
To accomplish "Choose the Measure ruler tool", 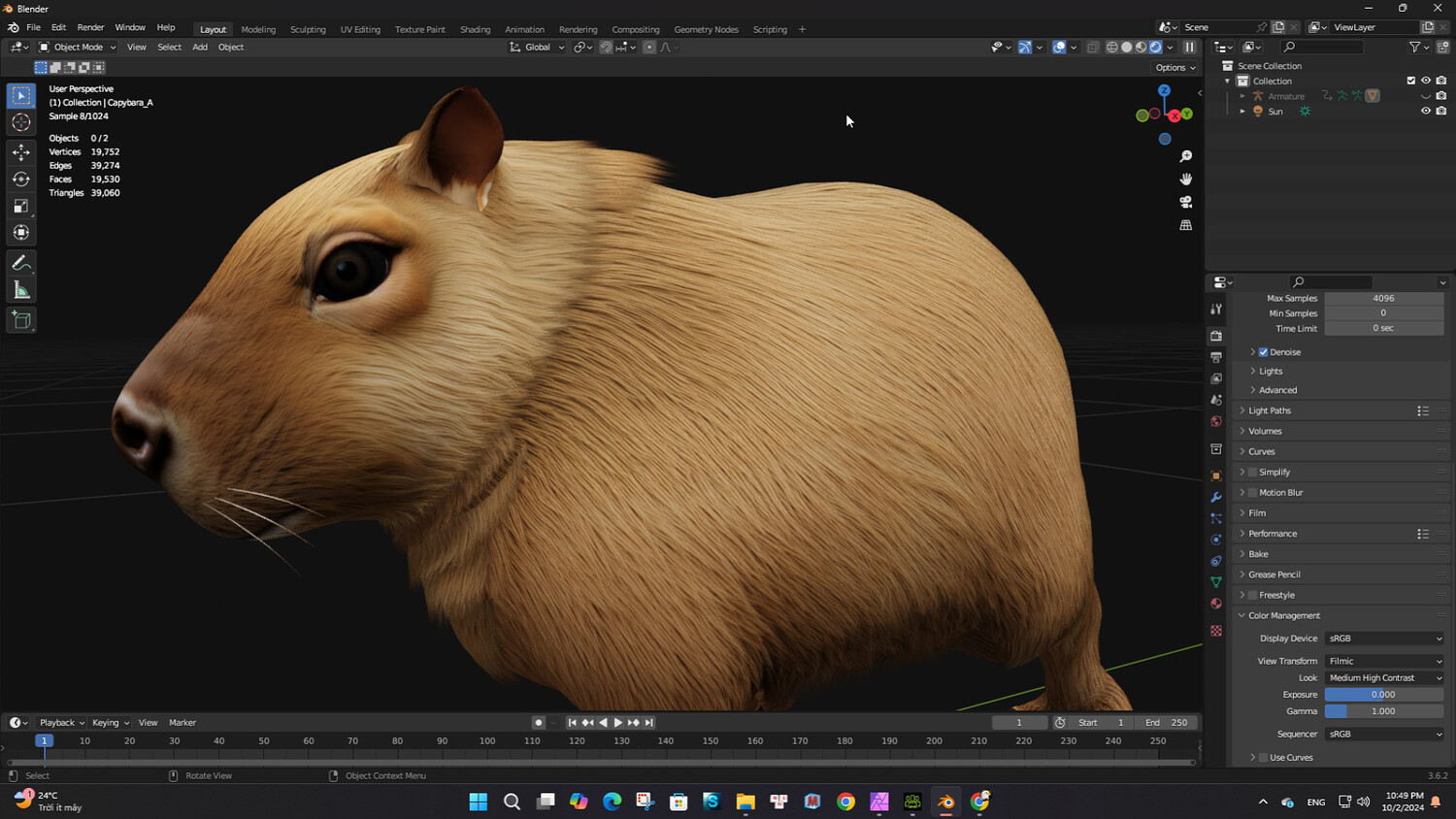I will click(21, 290).
